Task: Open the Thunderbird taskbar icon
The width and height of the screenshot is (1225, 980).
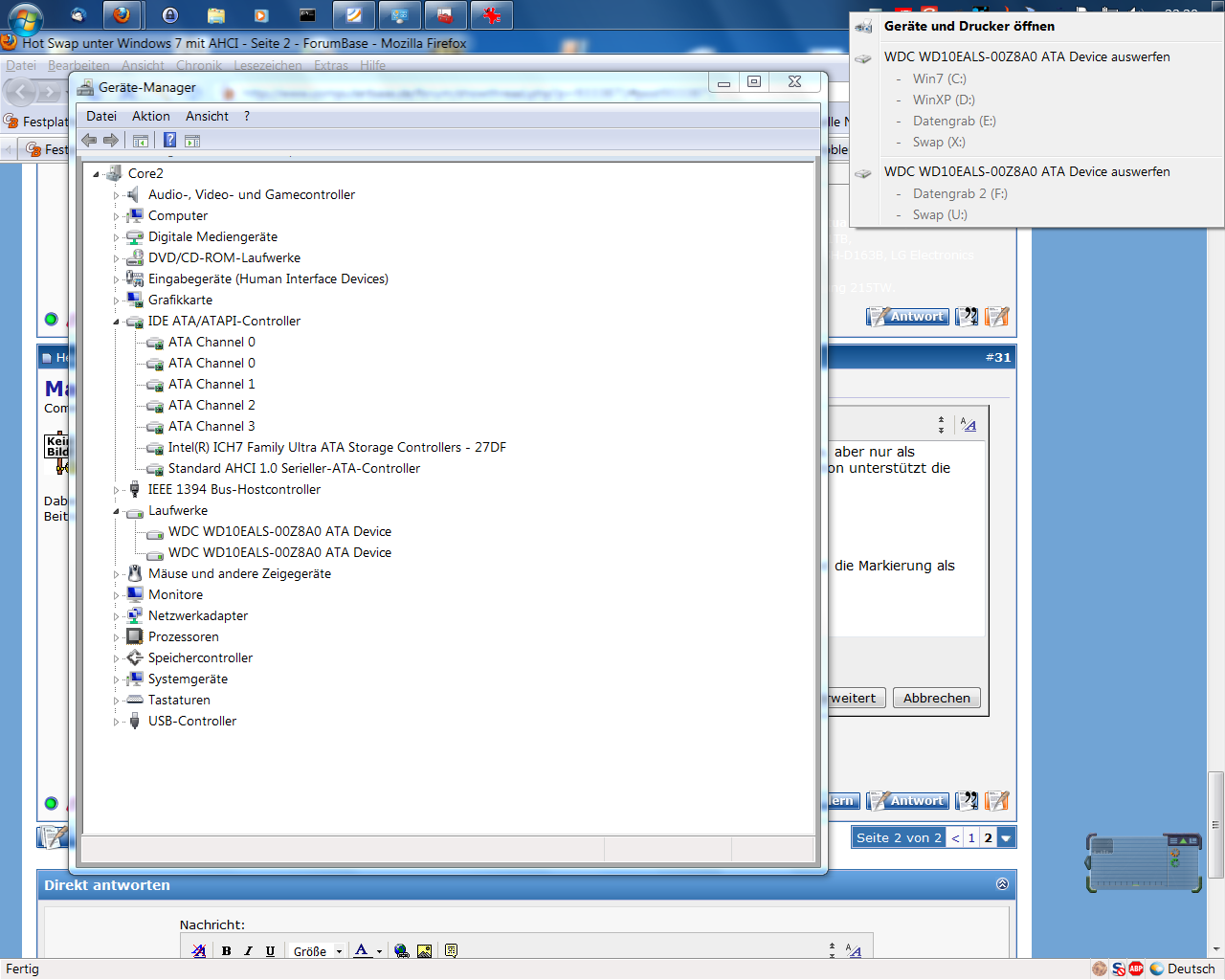Action: (x=78, y=15)
